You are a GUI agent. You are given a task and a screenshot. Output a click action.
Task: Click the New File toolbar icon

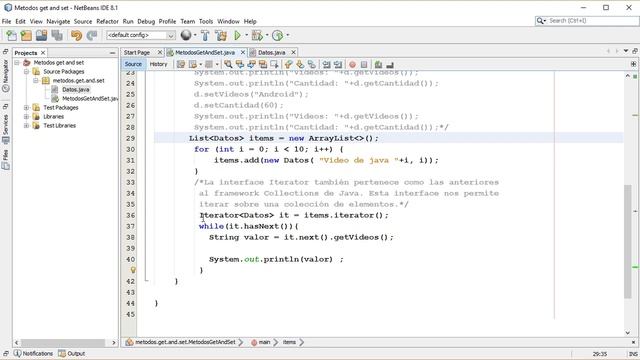[11, 36]
